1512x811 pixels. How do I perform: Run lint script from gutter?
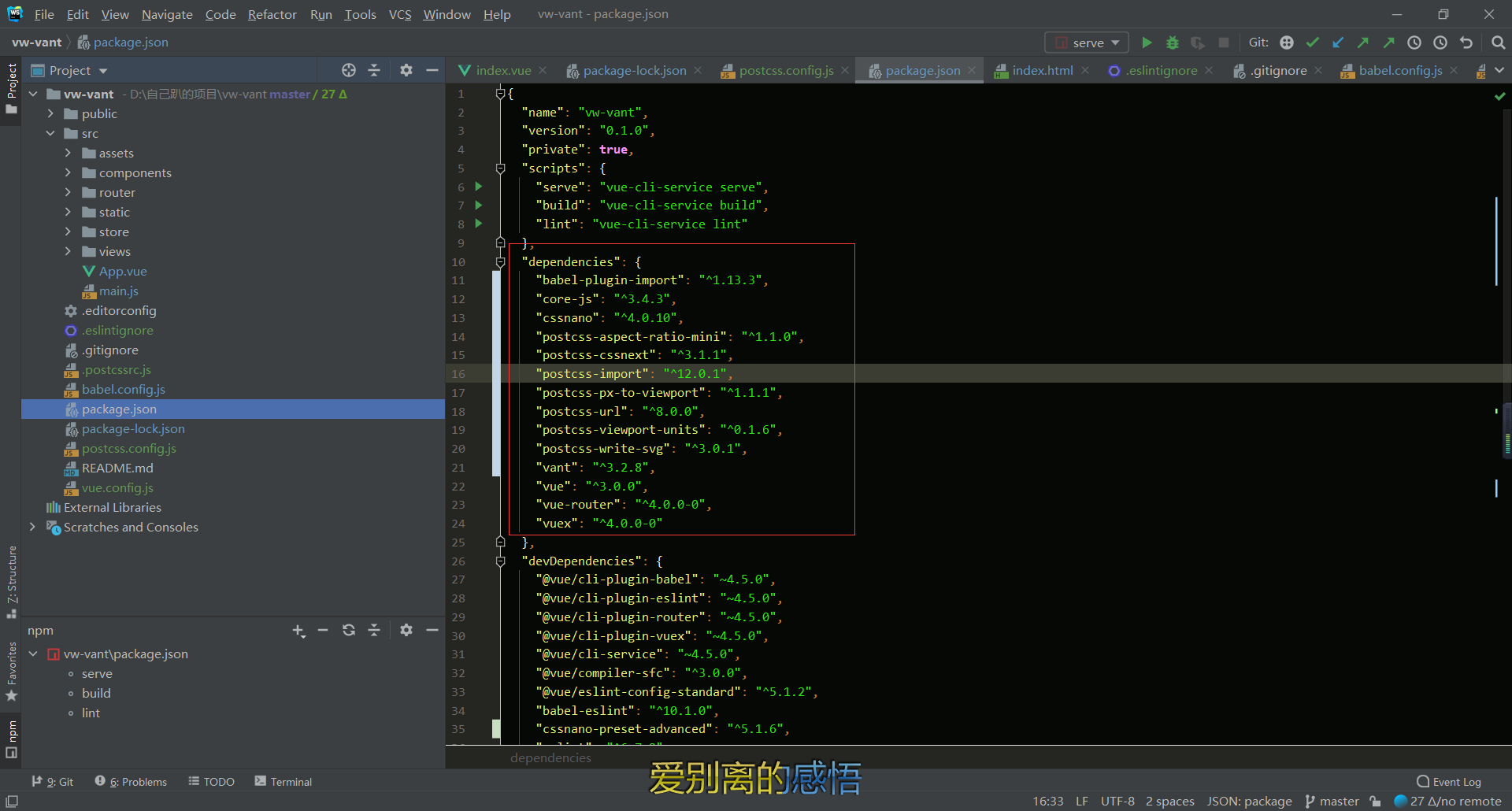(478, 224)
